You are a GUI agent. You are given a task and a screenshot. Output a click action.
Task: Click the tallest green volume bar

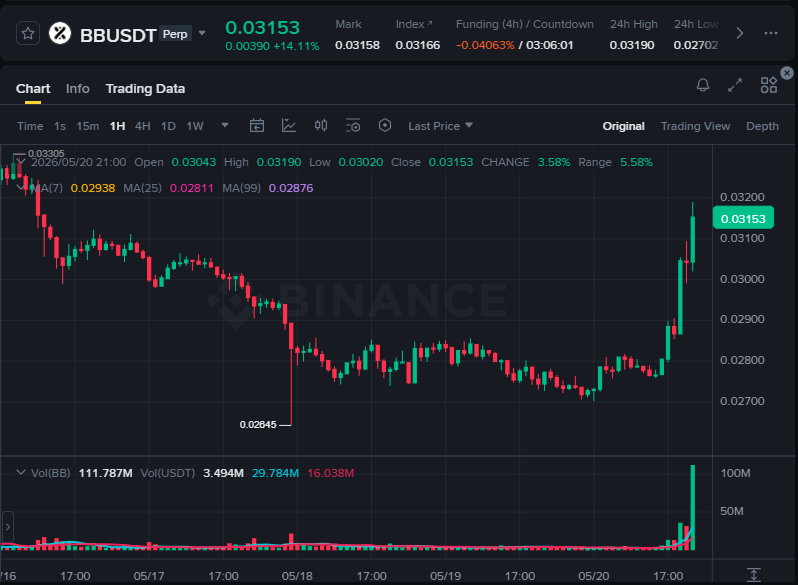click(692, 507)
